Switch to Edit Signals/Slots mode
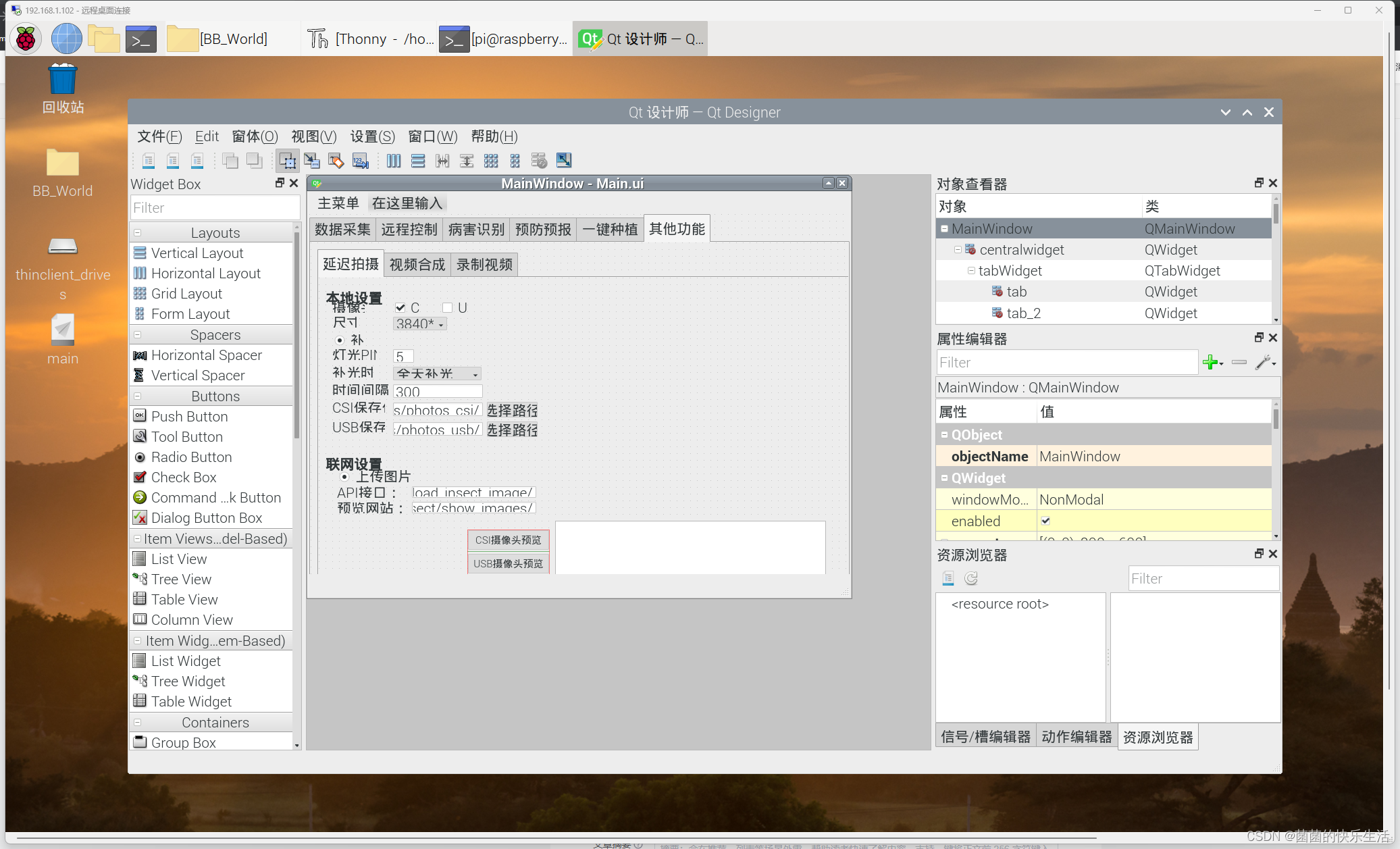 312,160
